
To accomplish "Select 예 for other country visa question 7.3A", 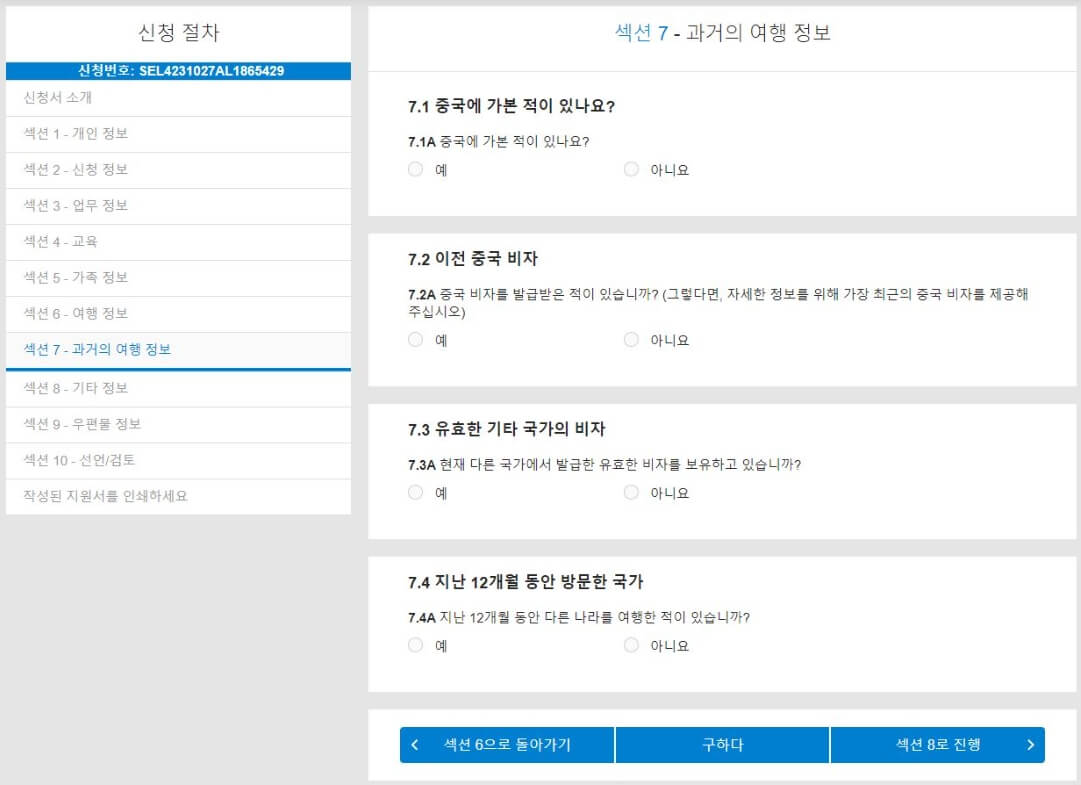I will click(415, 493).
